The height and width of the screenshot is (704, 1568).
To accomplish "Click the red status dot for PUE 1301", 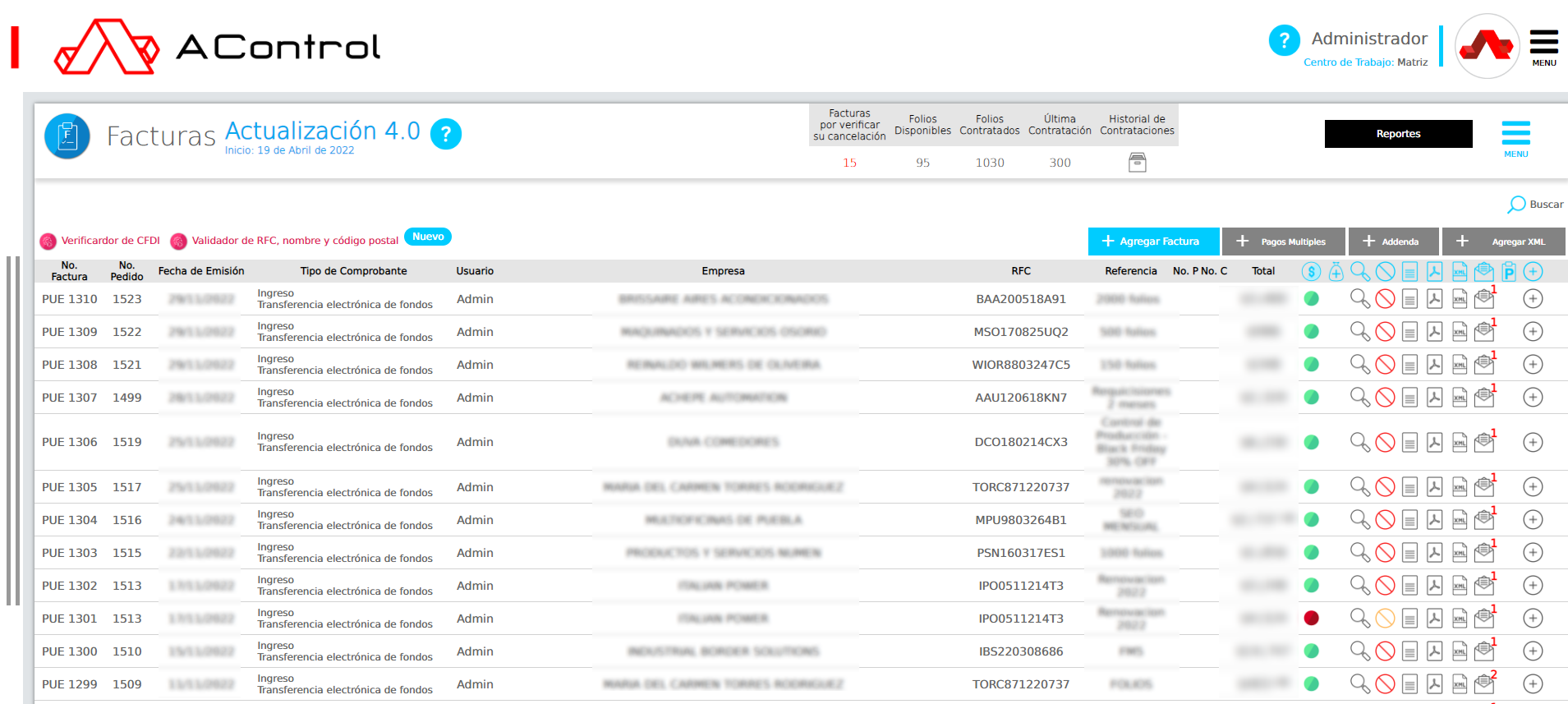I will point(1312,619).
